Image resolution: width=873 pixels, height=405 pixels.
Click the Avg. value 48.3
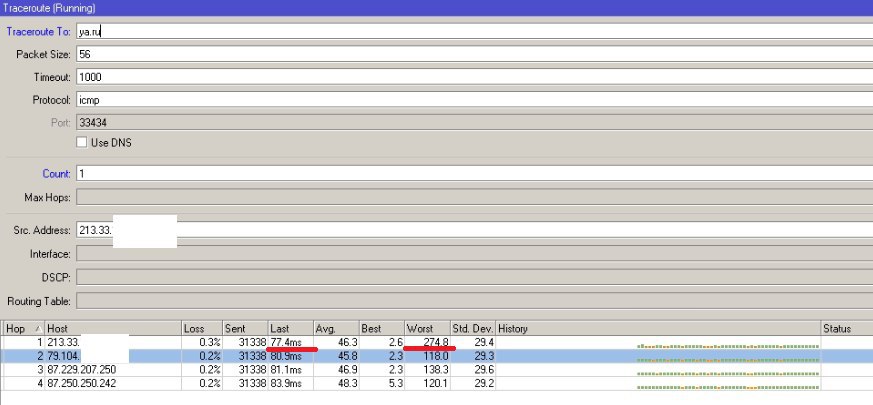tap(348, 383)
